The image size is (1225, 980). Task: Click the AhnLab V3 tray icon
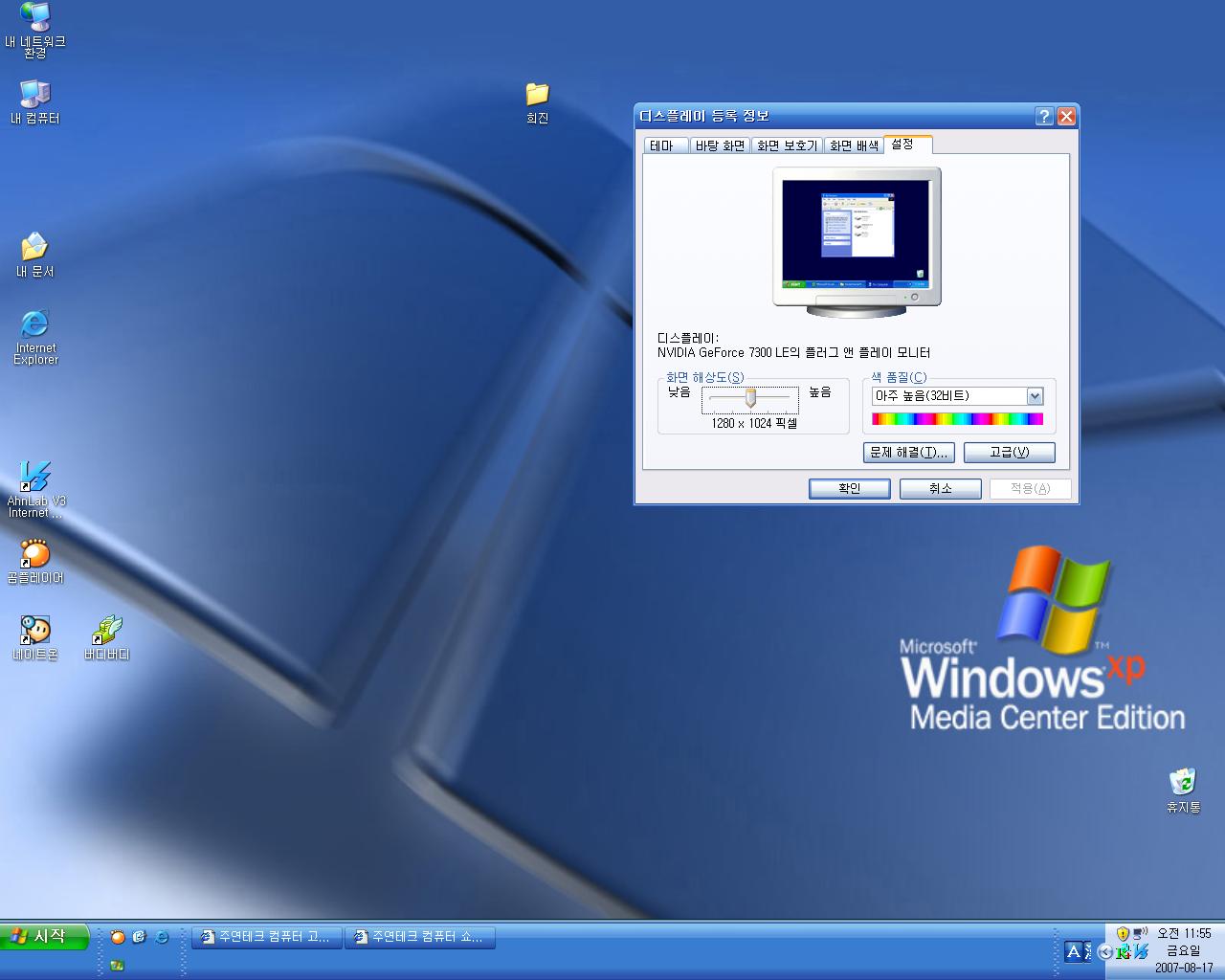point(1140,951)
